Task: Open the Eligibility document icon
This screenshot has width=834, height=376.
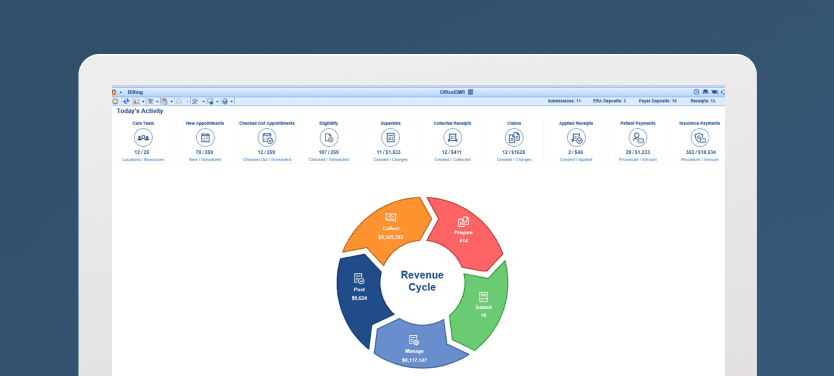Action: tap(329, 138)
